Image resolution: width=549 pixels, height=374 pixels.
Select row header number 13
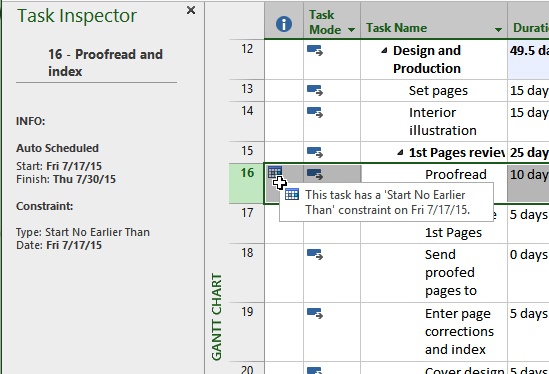[247, 89]
